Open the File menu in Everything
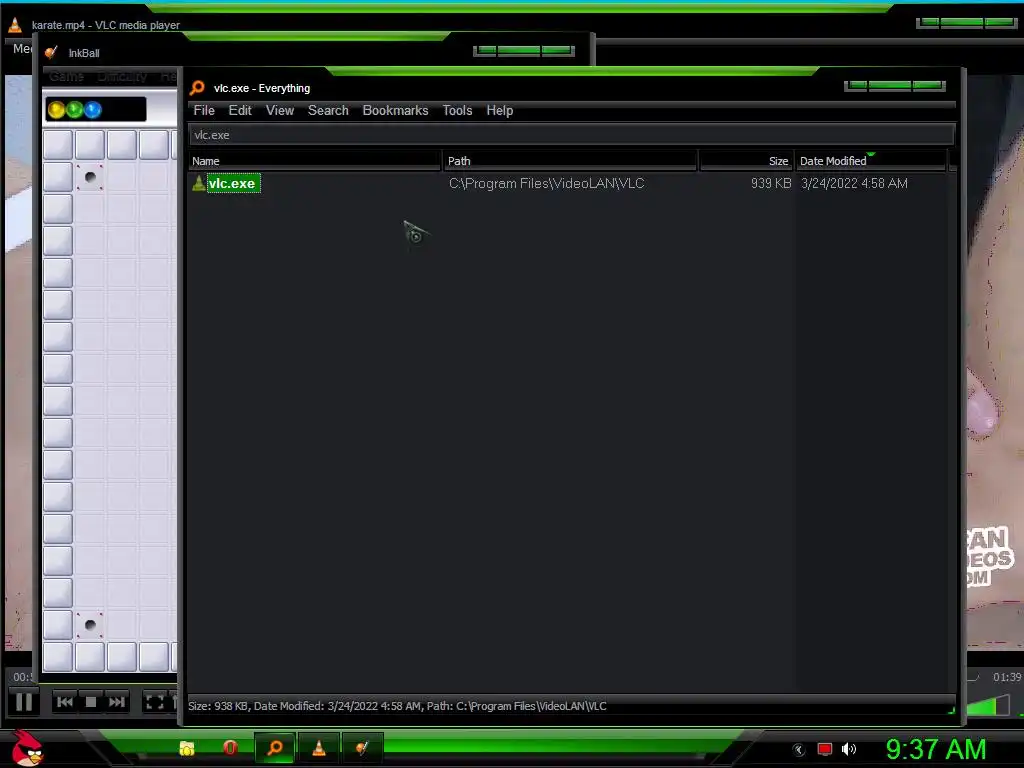 pos(204,110)
